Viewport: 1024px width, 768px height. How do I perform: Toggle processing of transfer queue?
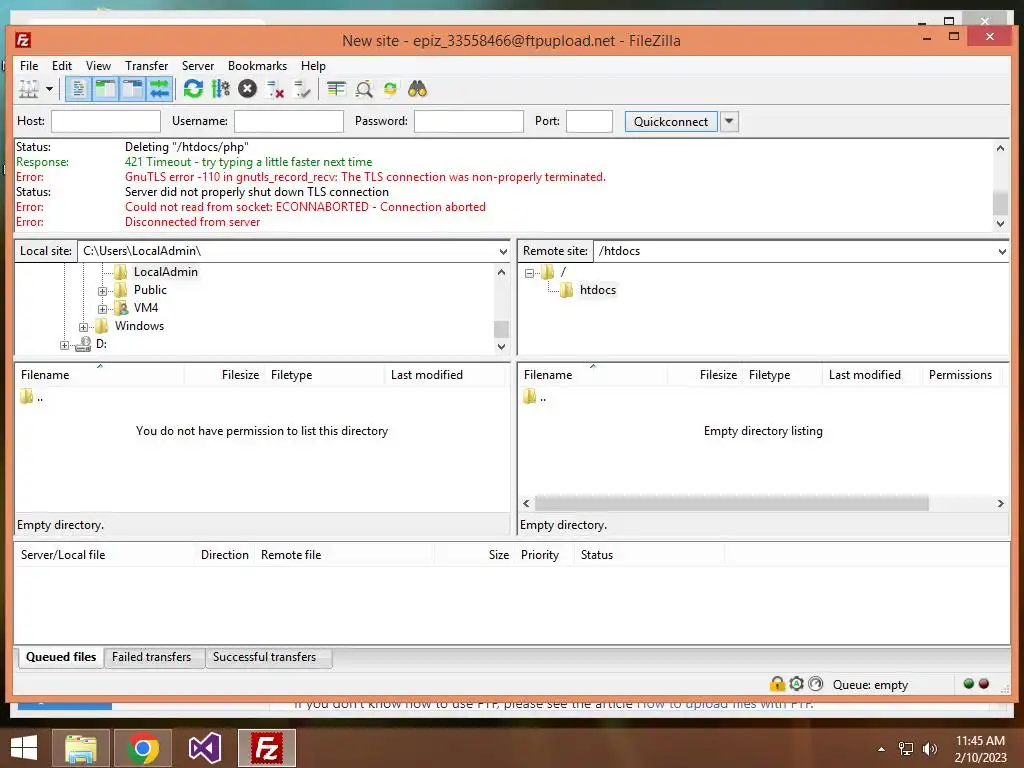(x=221, y=89)
